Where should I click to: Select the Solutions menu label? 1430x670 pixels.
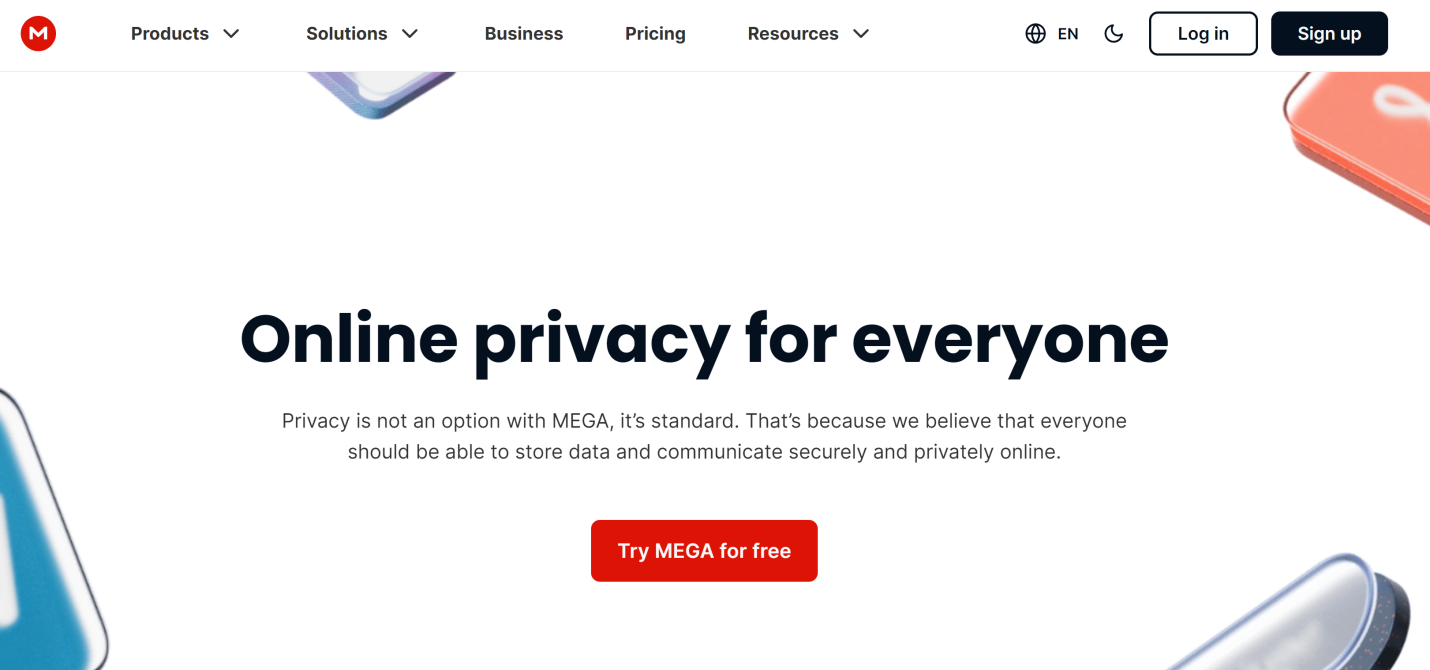346,34
